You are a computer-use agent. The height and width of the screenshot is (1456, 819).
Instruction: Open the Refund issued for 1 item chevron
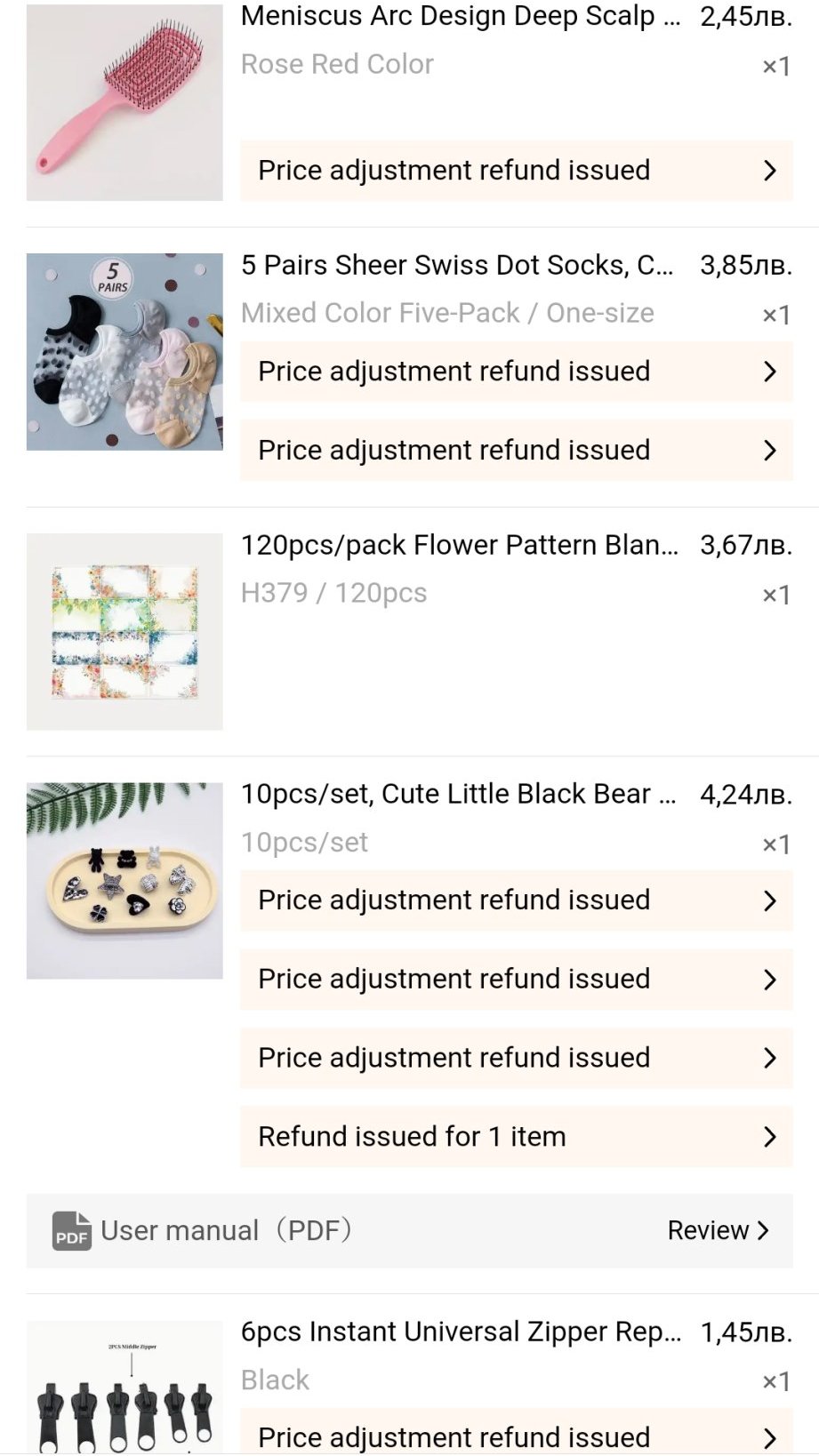click(770, 1137)
